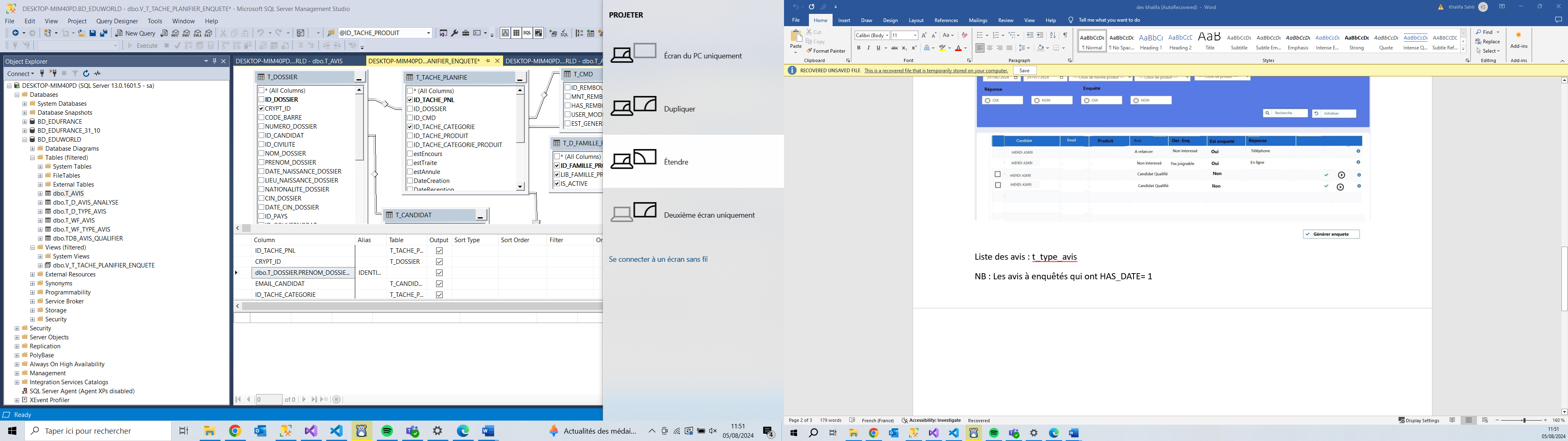This screenshot has width=1568, height=441.
Task: Click 'Se connecter à un écran sans fil' link
Action: pyautogui.click(x=658, y=259)
